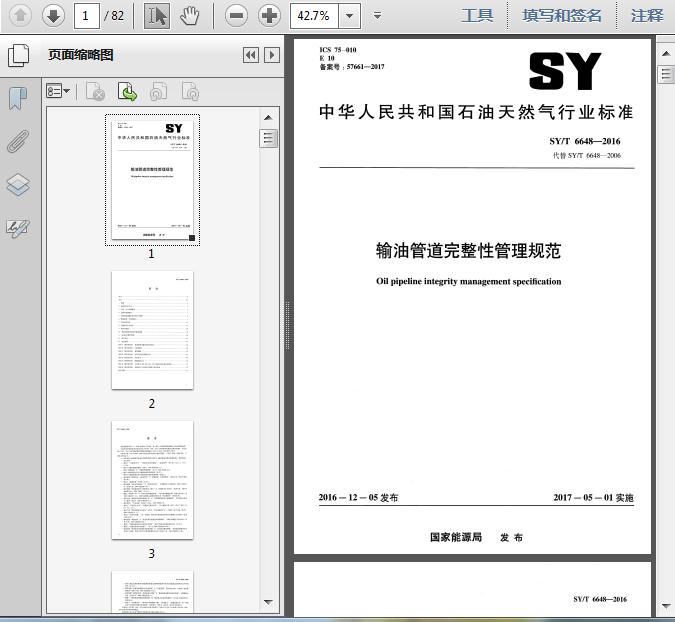Open the layers panel icon
The image size is (675, 622).
[x=18, y=185]
